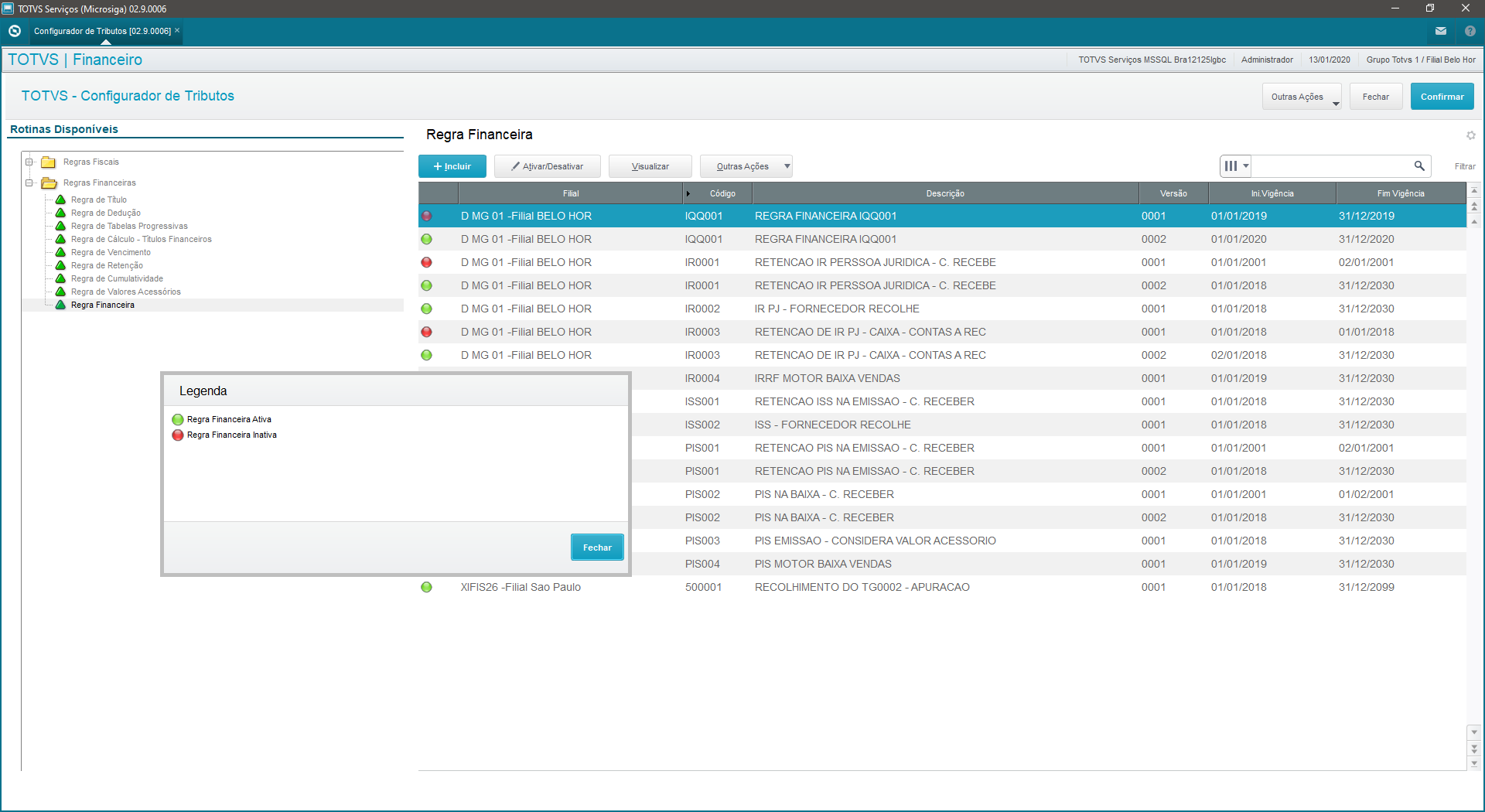Click the 13/01/2020 date in header
The height and width of the screenshot is (812, 1485).
point(1330,60)
